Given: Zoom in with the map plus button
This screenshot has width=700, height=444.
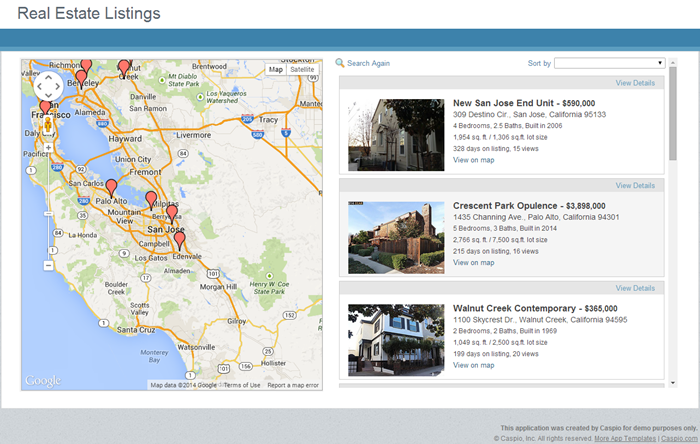Looking at the screenshot, I should click(48, 148).
